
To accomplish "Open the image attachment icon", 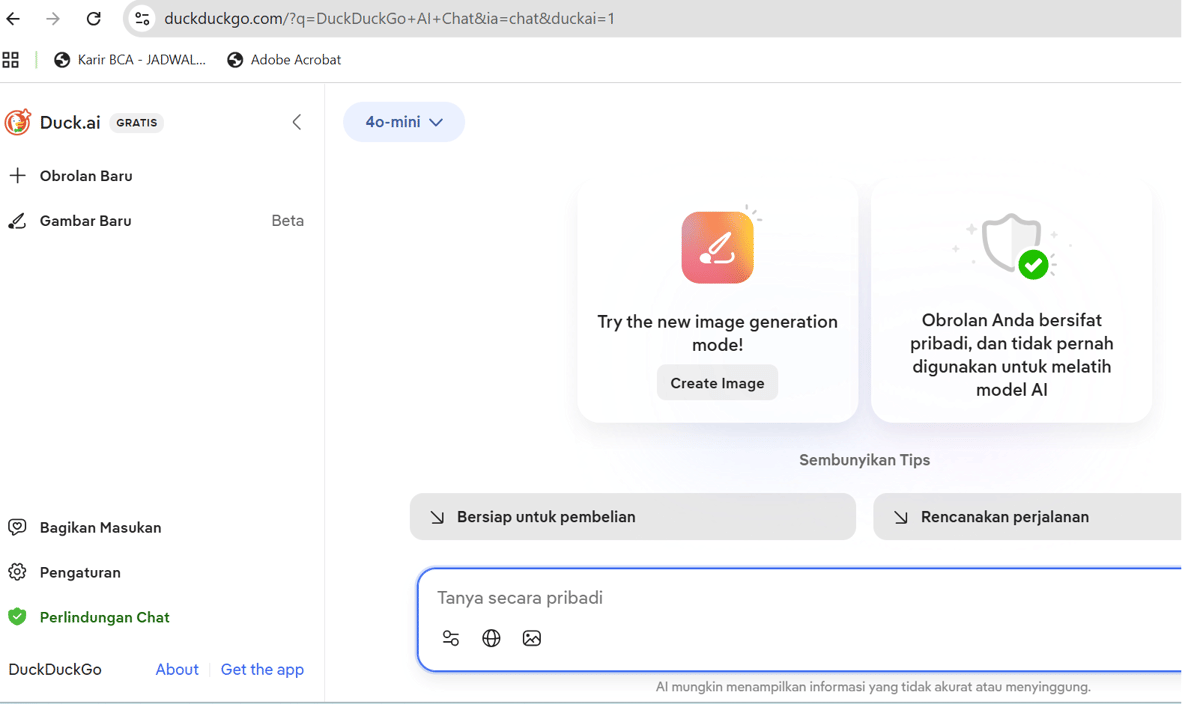I will (531, 638).
